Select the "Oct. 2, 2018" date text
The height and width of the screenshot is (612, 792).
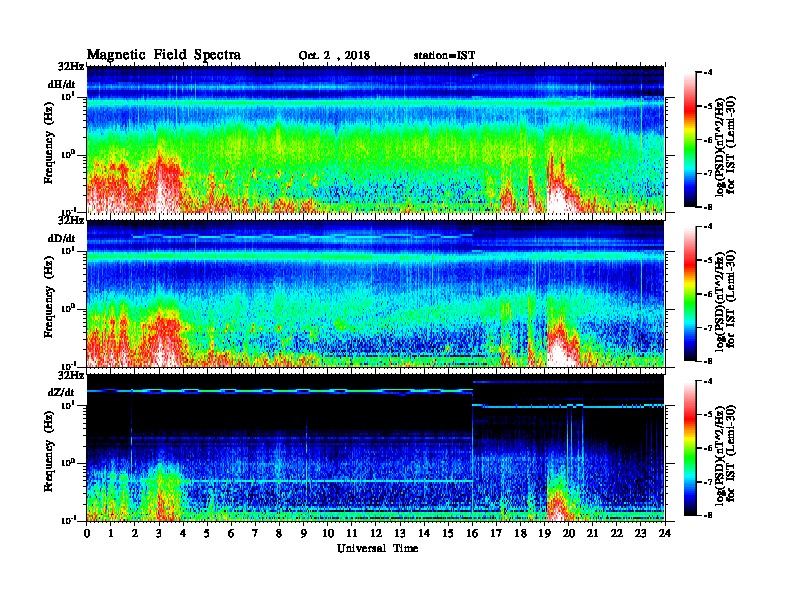pyautogui.click(x=334, y=56)
